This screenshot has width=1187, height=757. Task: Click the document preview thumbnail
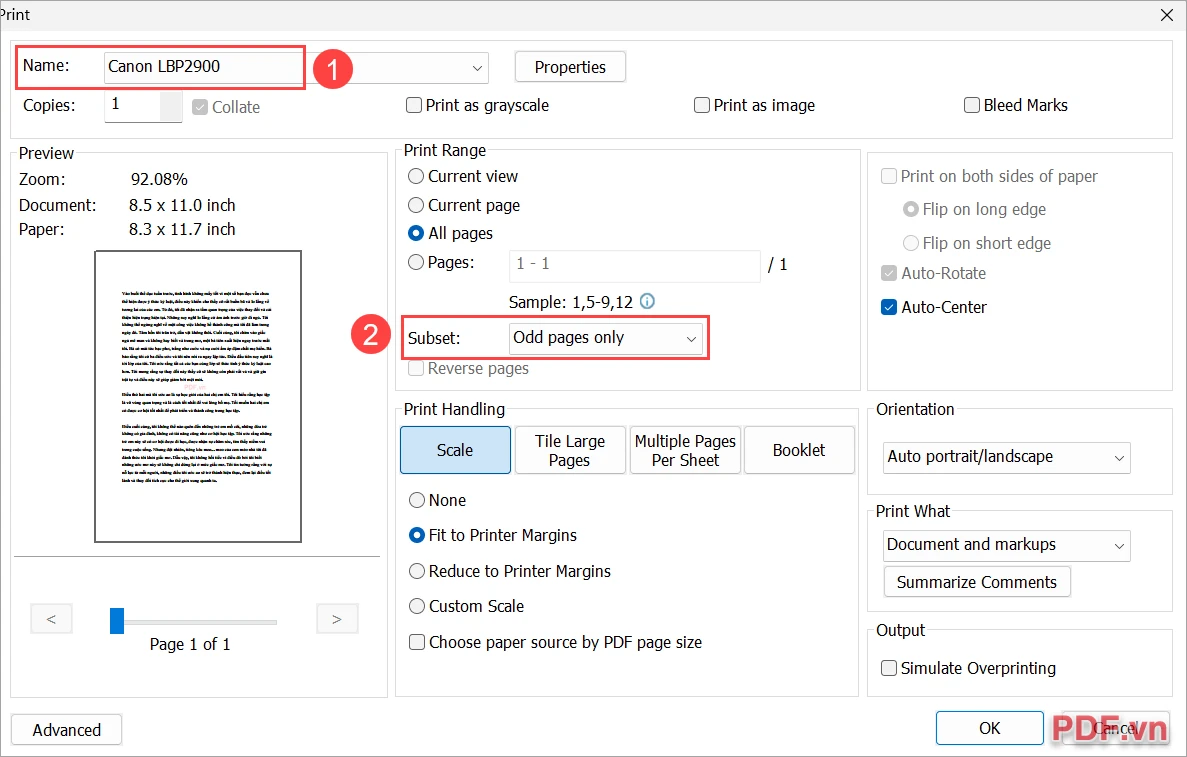click(x=198, y=396)
